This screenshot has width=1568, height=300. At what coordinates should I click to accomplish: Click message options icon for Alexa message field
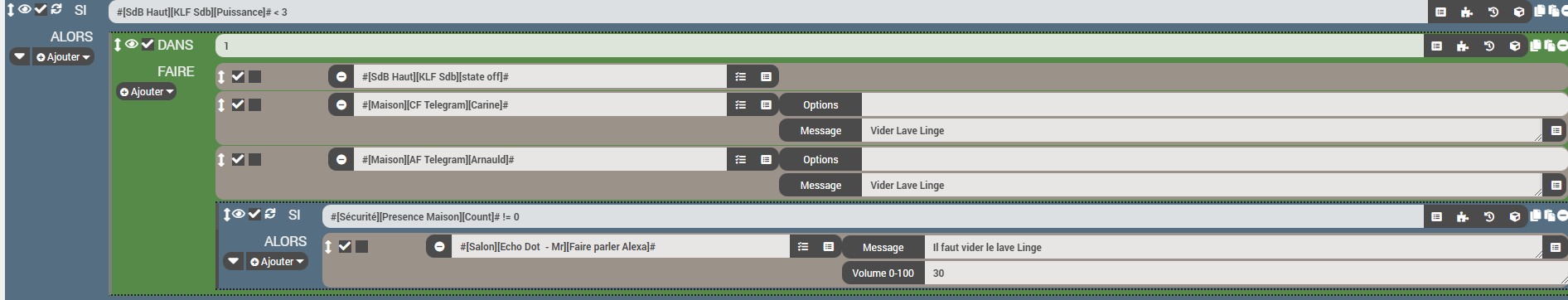click(1556, 247)
